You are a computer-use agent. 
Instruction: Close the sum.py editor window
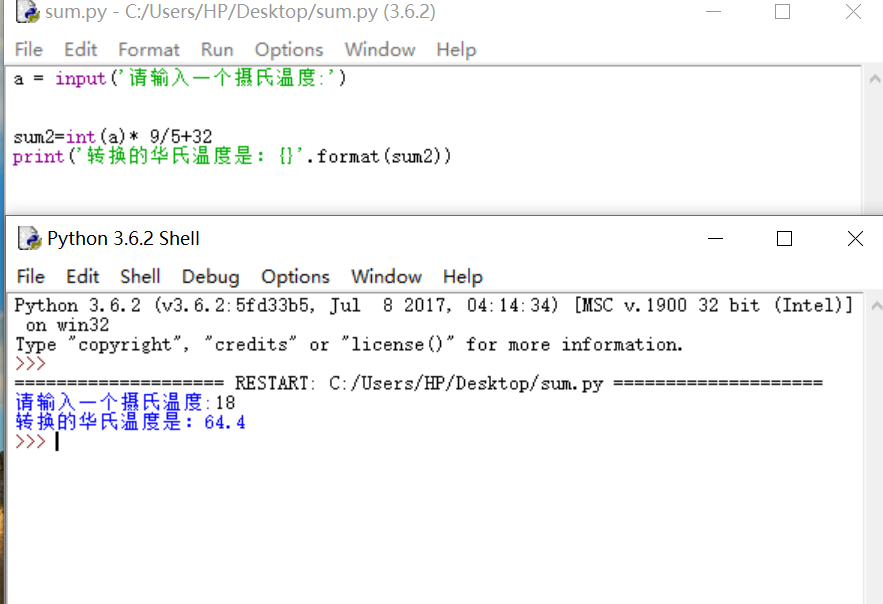pos(853,11)
